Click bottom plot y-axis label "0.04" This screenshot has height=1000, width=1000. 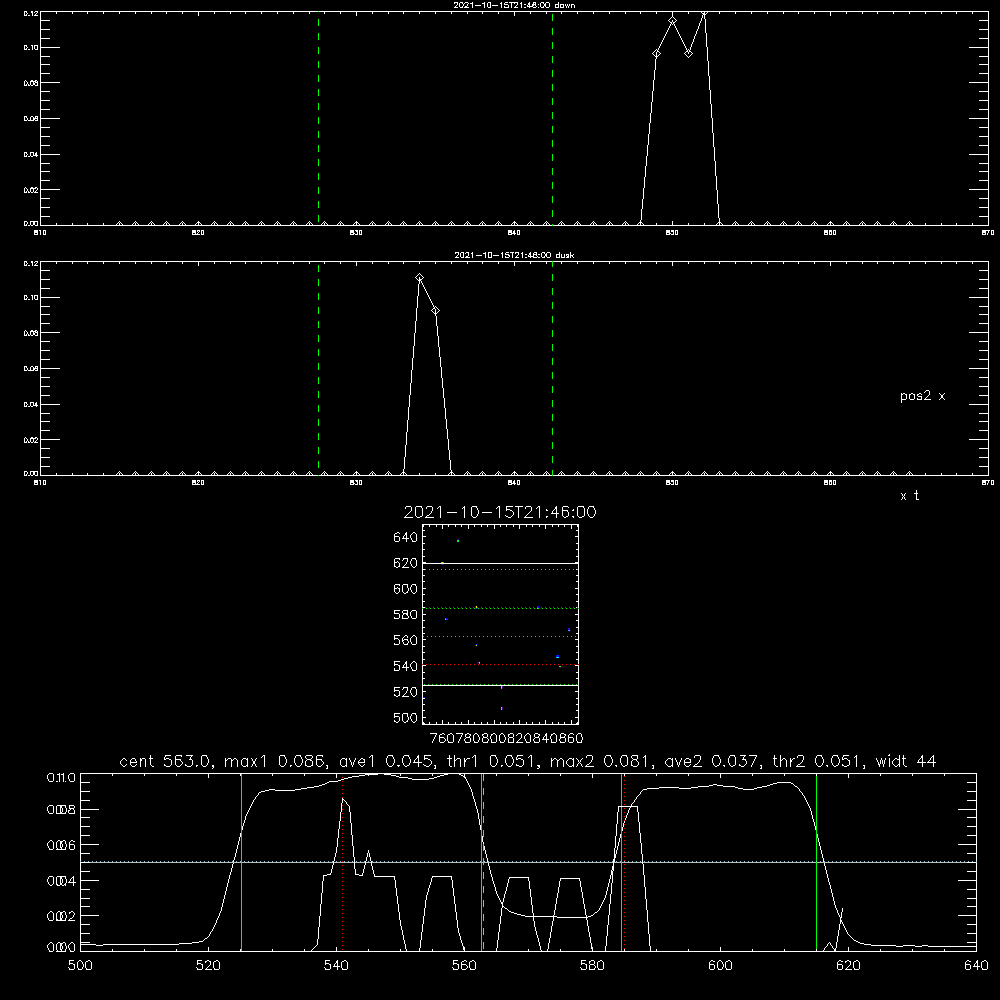coord(61,881)
